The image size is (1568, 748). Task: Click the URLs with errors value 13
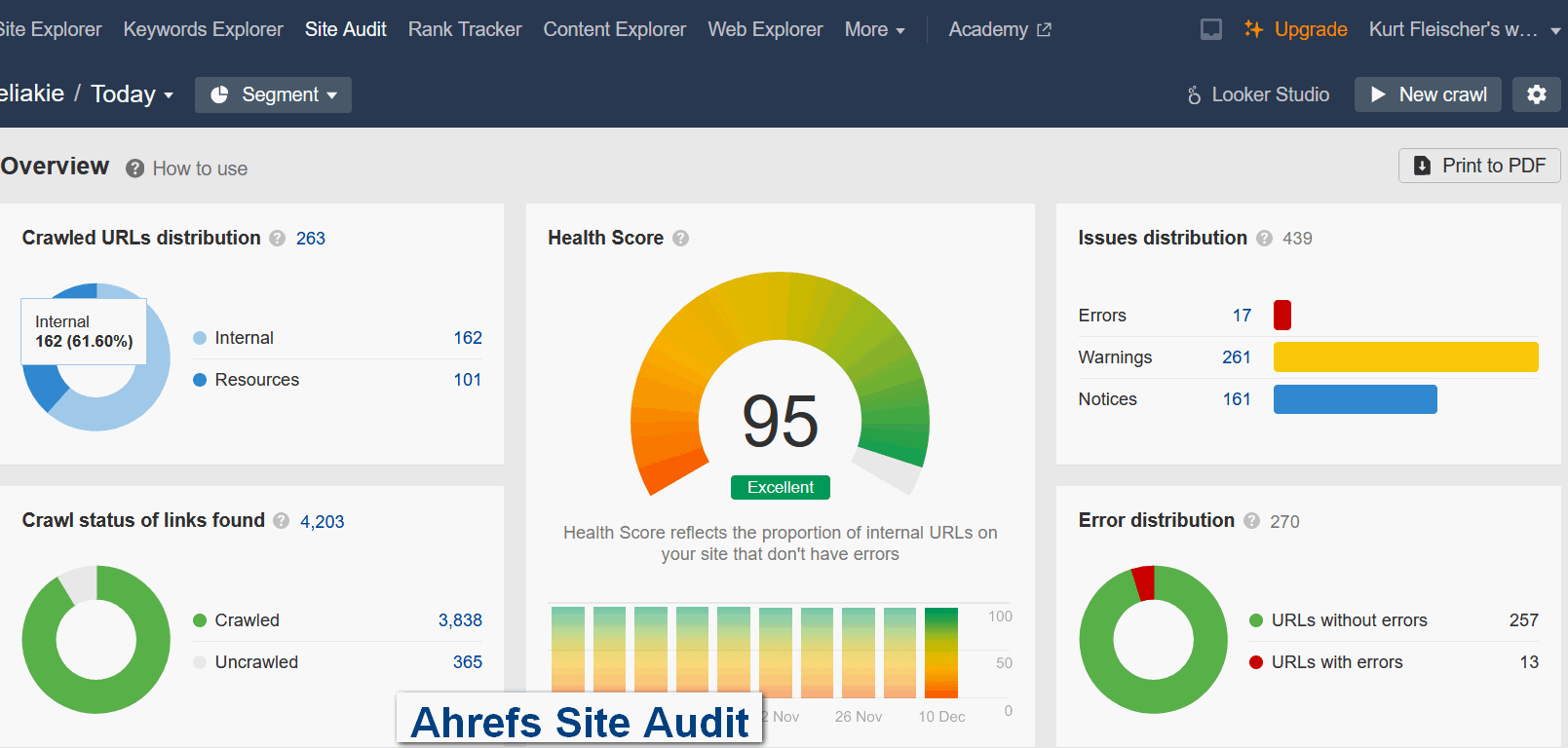pos(1529,662)
